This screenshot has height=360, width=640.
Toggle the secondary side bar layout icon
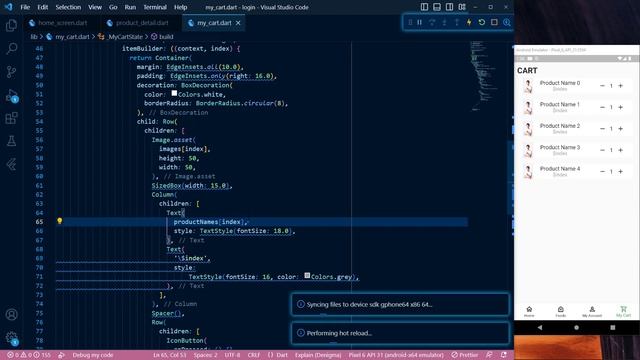(x=449, y=7)
